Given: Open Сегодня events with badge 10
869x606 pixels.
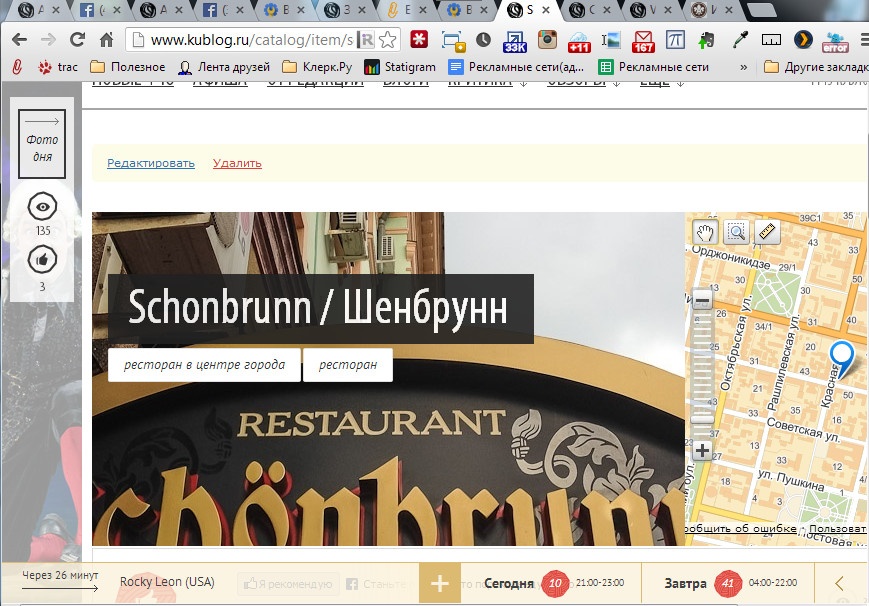Looking at the screenshot, I should point(554,583).
